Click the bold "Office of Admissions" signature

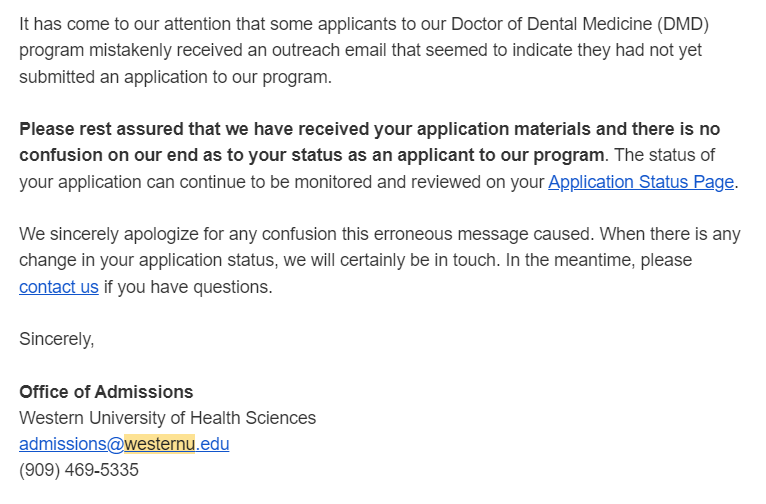click(x=106, y=392)
